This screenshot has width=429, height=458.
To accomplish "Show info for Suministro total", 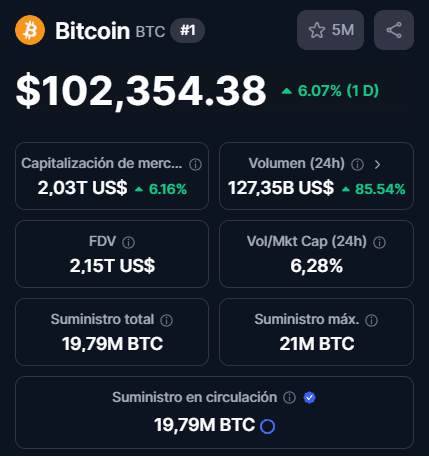I will pyautogui.click(x=166, y=320).
